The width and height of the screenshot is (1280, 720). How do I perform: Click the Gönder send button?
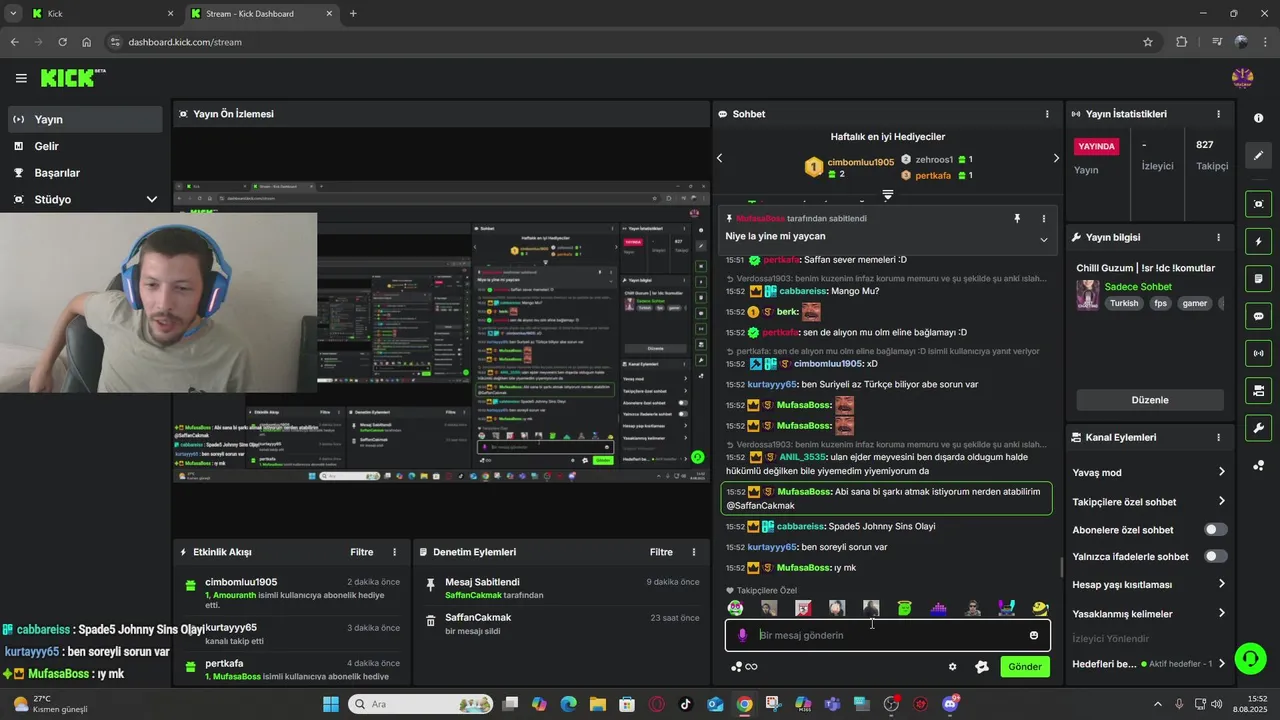point(1025,667)
